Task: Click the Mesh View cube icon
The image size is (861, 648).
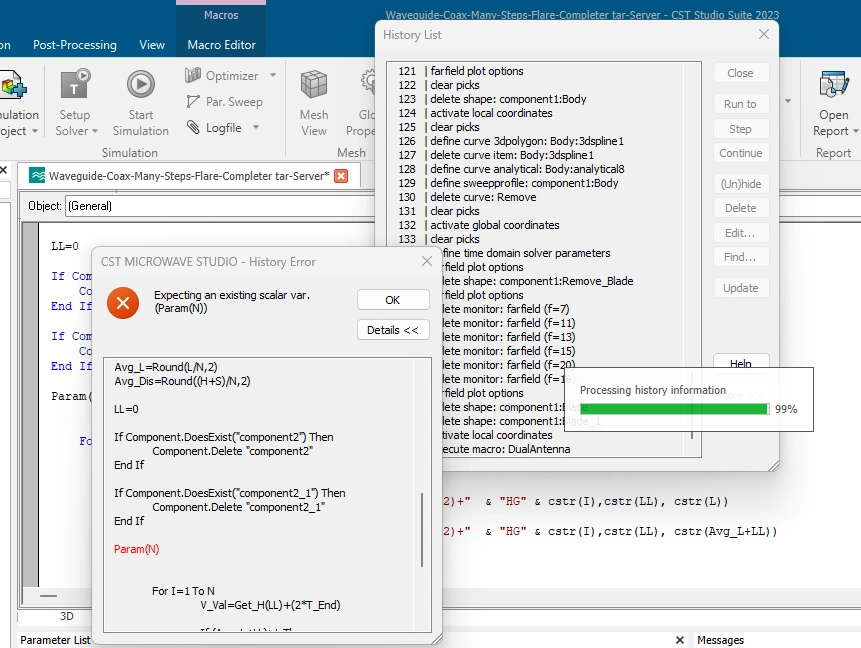Action: point(314,85)
